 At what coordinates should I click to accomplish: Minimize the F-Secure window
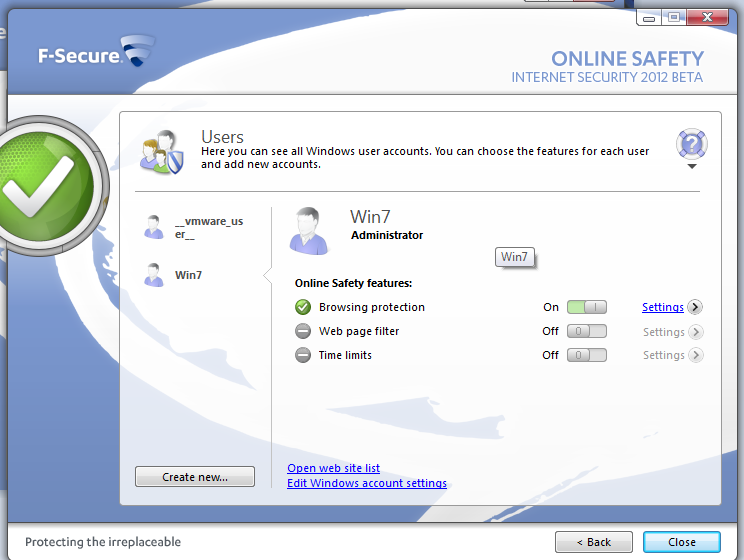coord(649,18)
